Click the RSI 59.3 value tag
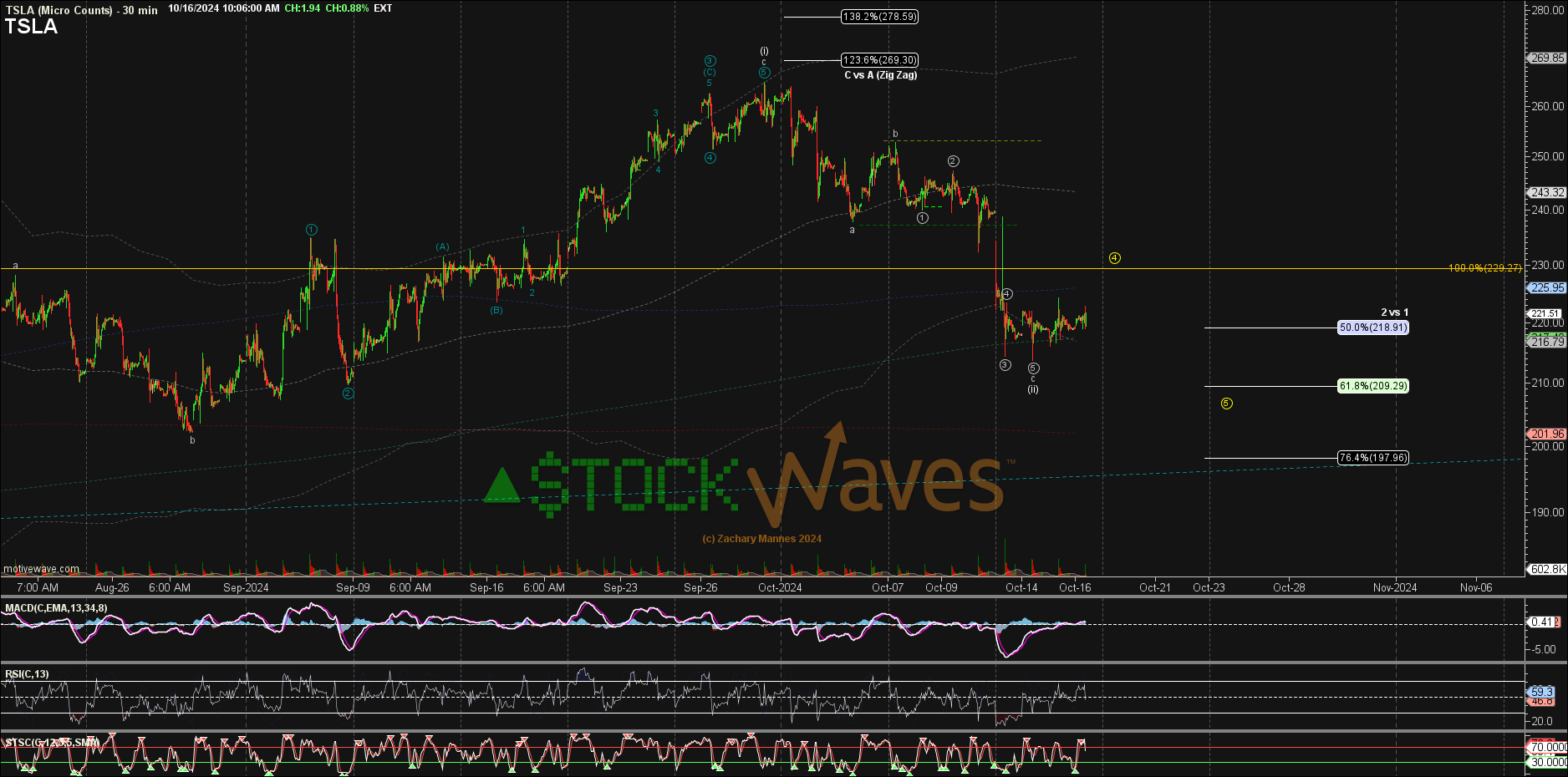This screenshot has width=1568, height=777. tap(1542, 692)
